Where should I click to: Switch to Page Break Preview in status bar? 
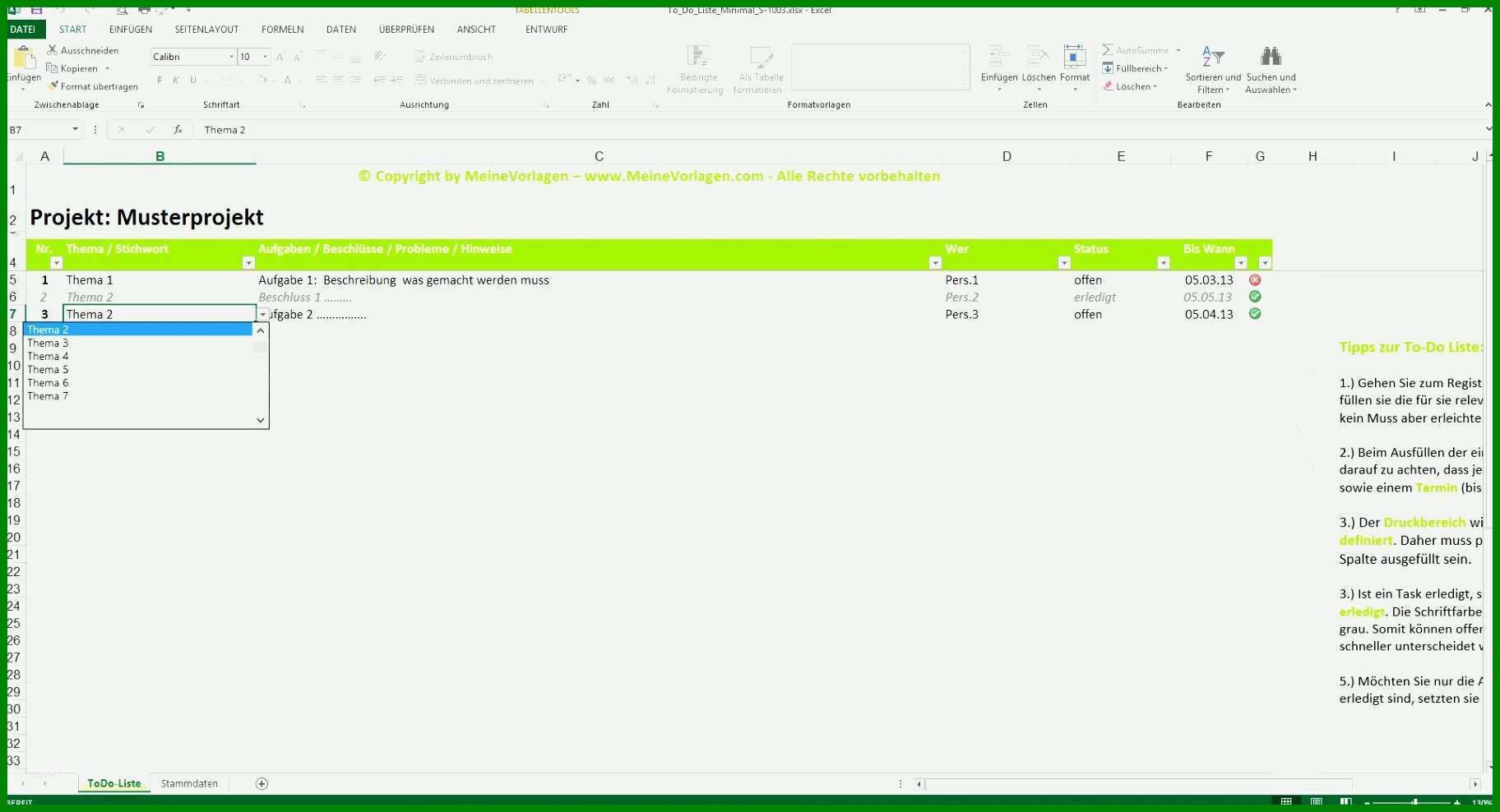tap(1345, 801)
